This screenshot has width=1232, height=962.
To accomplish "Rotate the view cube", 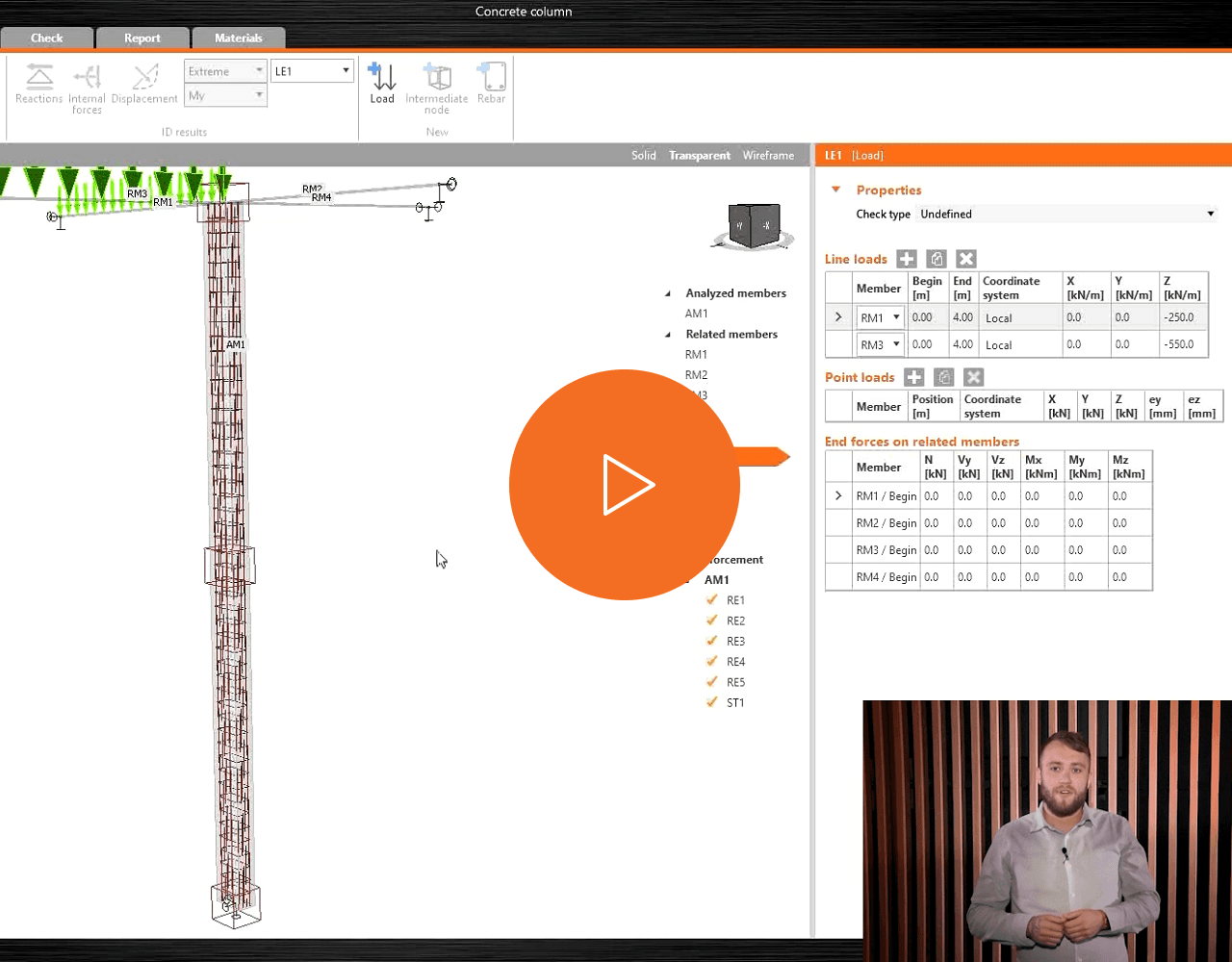I will (754, 227).
